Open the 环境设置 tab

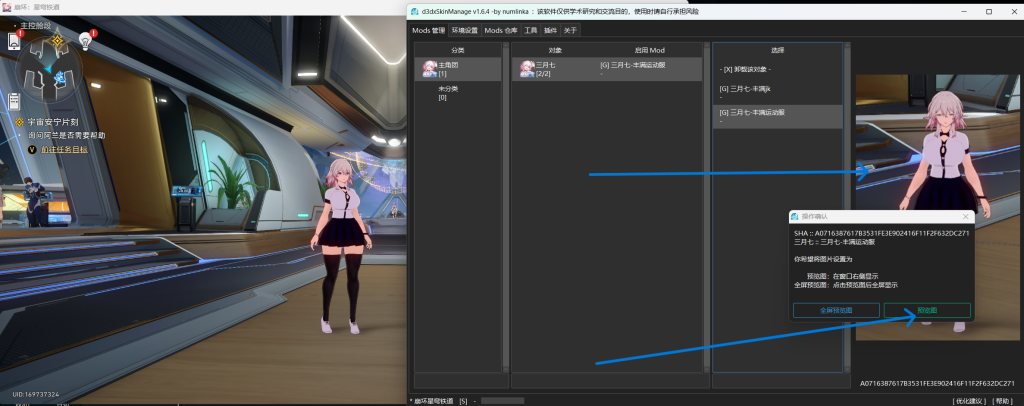(x=464, y=31)
